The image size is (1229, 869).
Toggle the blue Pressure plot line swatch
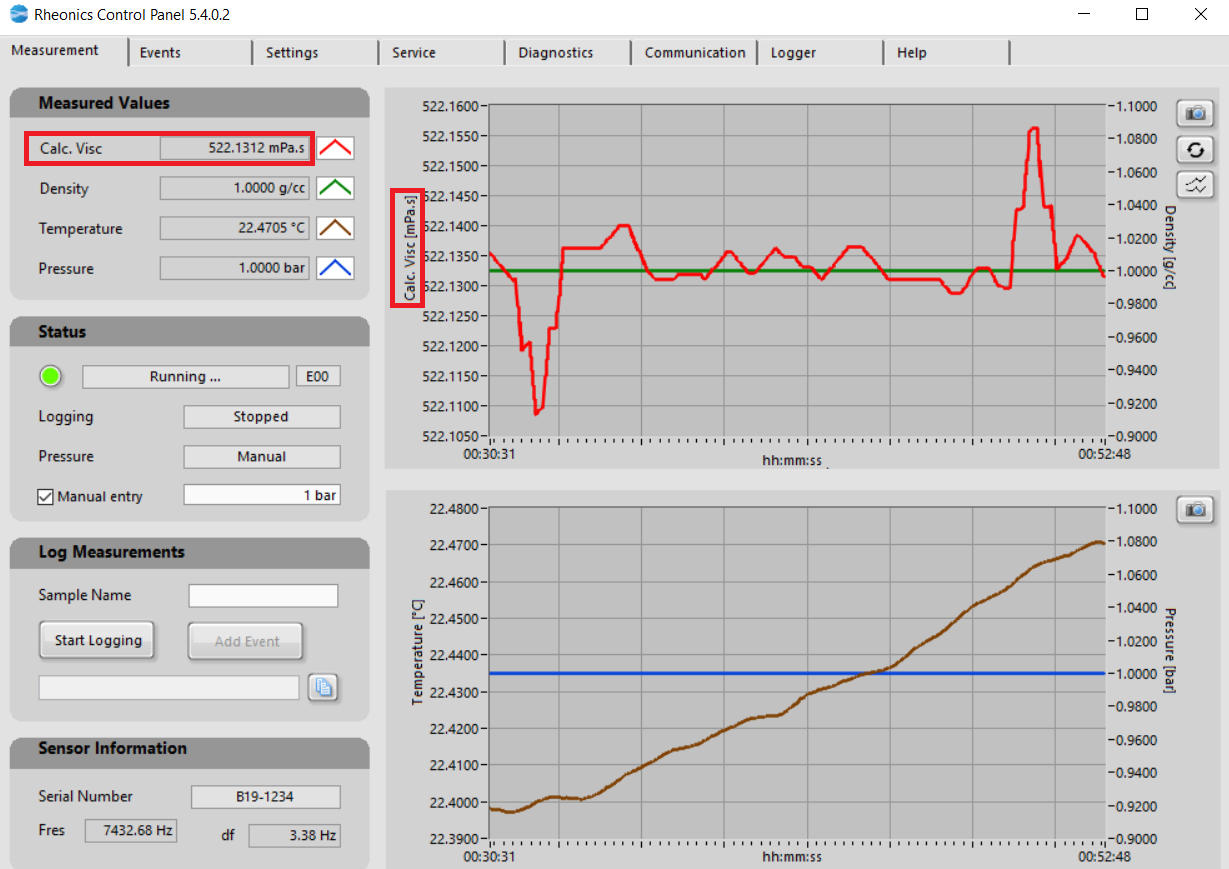pos(336,268)
